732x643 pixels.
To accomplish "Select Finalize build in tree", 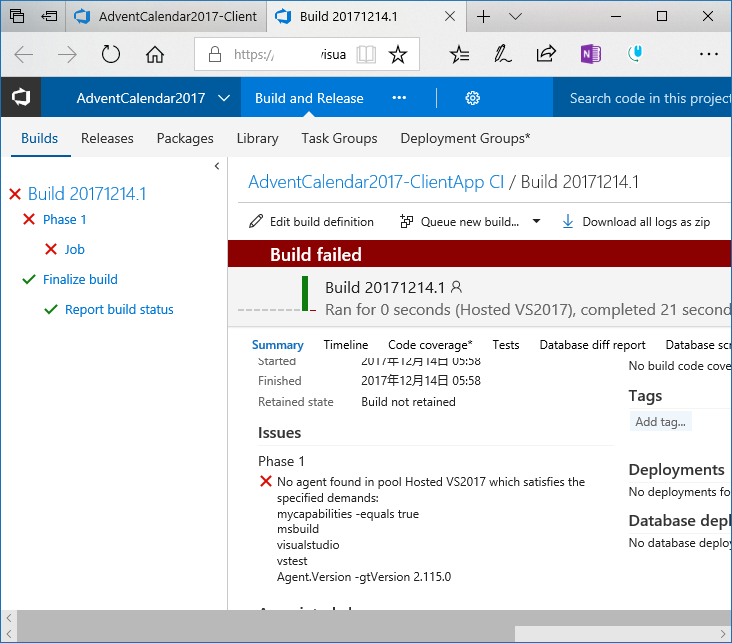I will click(80, 279).
